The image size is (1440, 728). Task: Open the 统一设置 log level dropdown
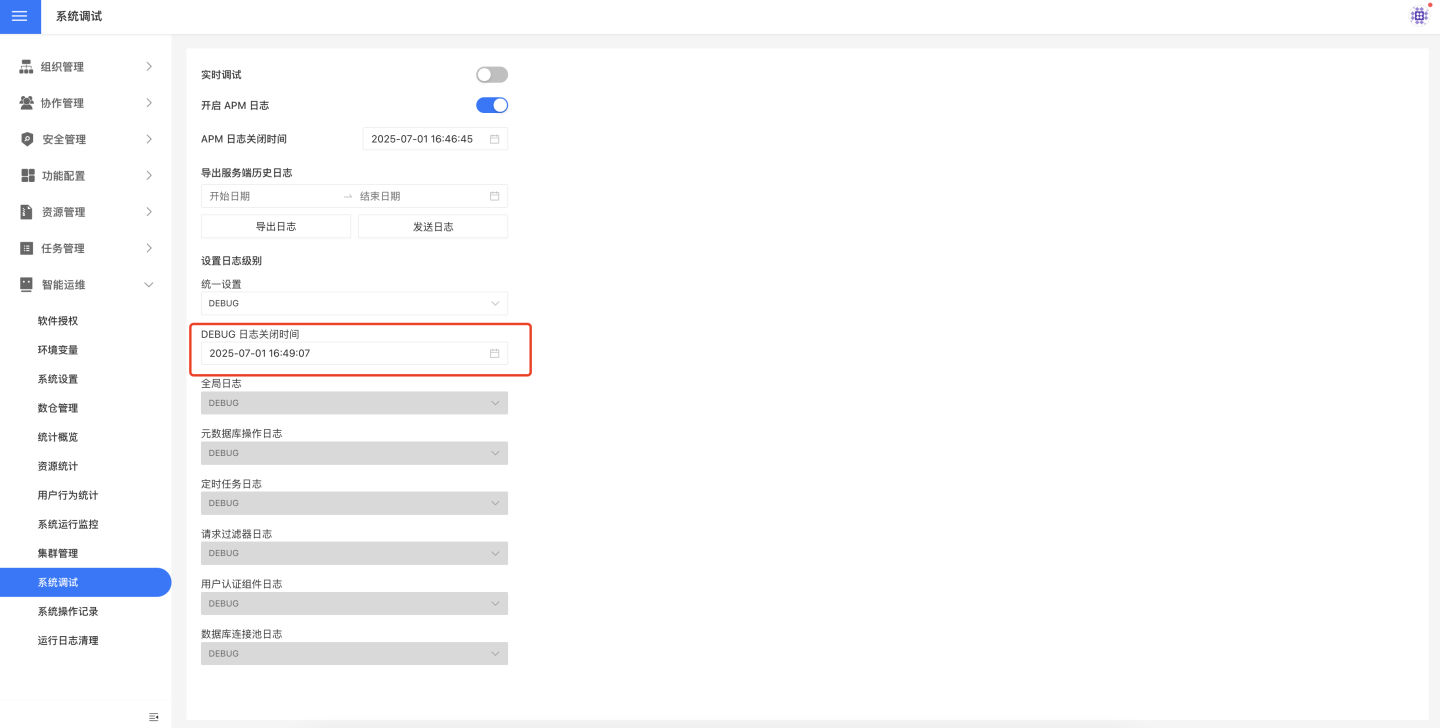(354, 303)
